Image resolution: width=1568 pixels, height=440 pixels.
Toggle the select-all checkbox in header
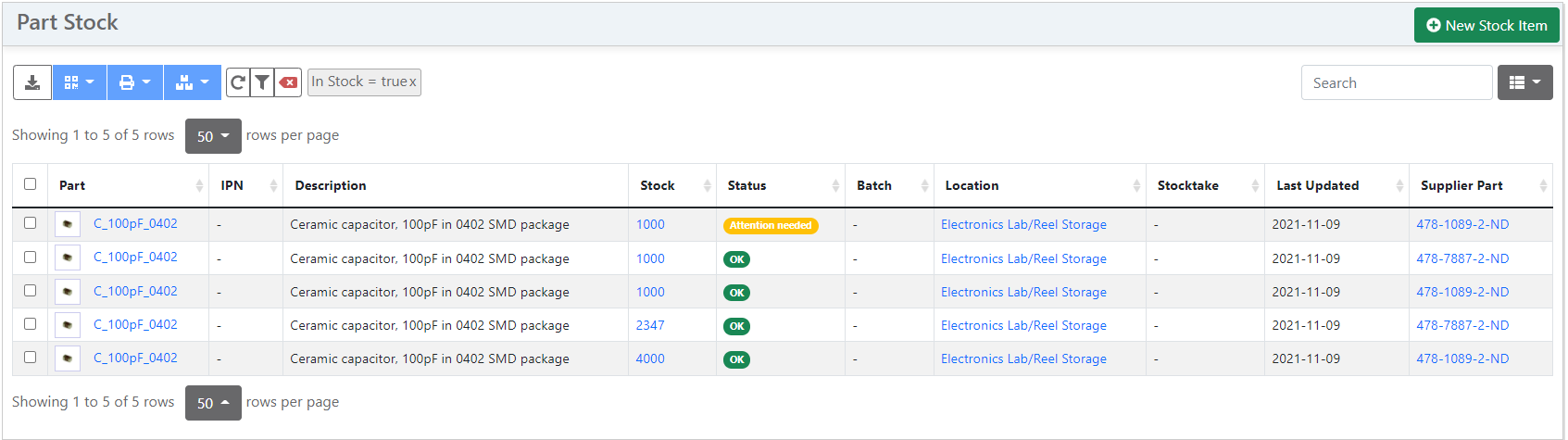click(31, 184)
